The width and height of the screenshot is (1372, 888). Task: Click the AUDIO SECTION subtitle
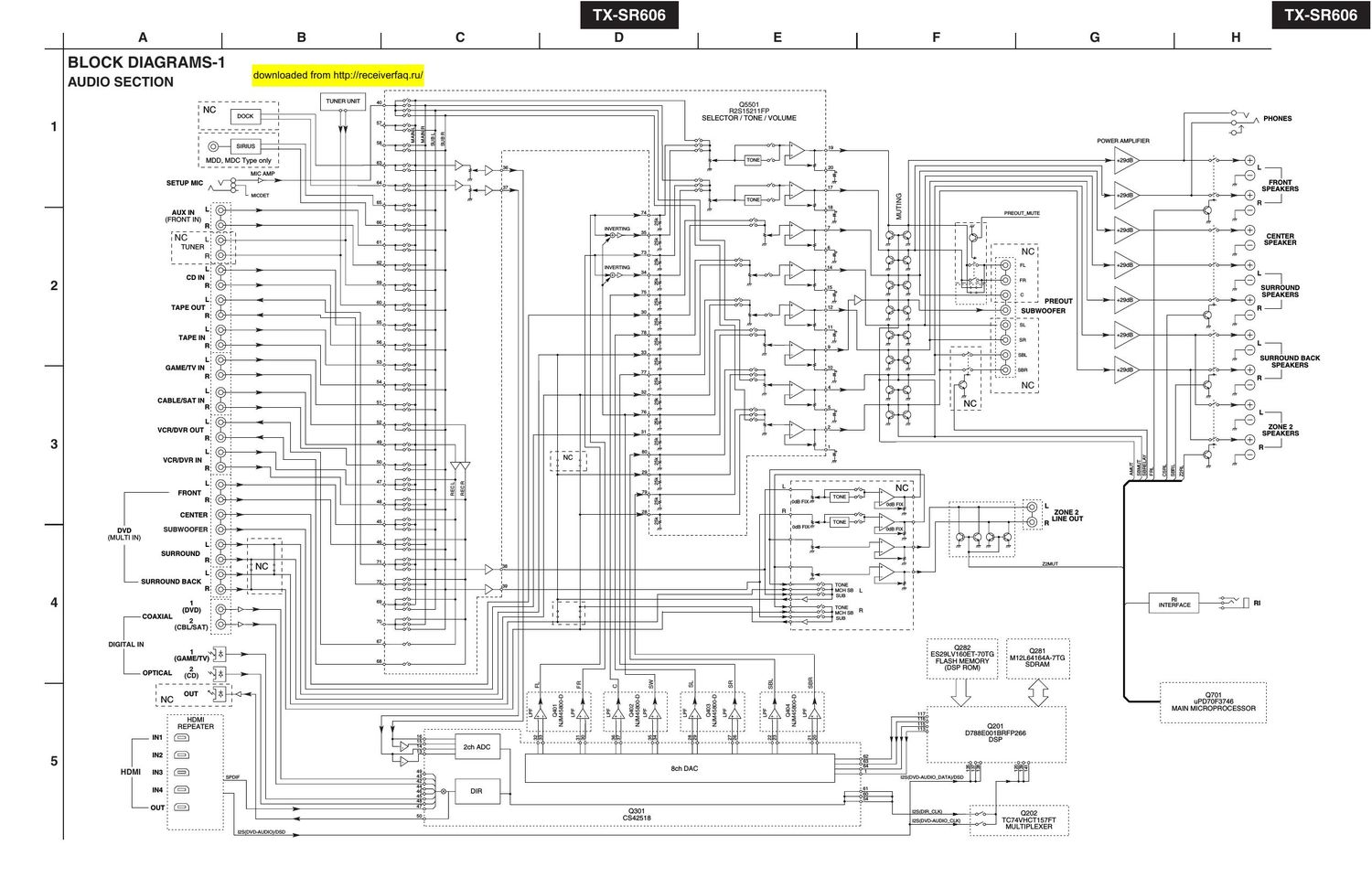(121, 82)
